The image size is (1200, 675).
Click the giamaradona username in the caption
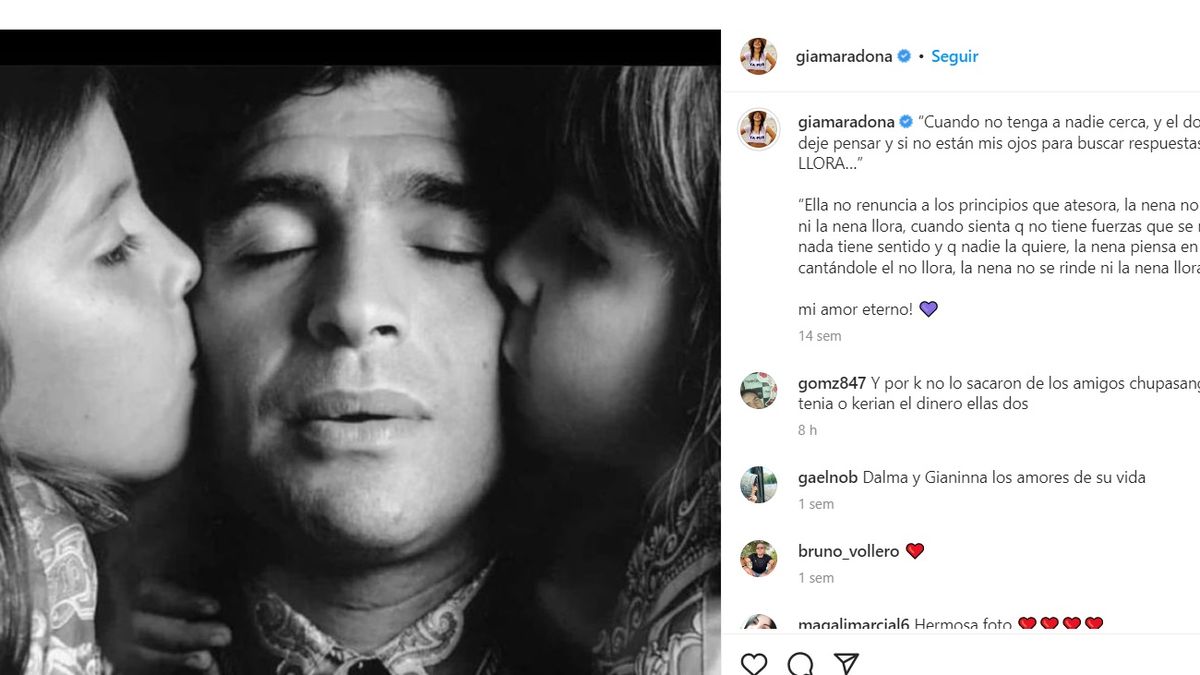pos(846,122)
